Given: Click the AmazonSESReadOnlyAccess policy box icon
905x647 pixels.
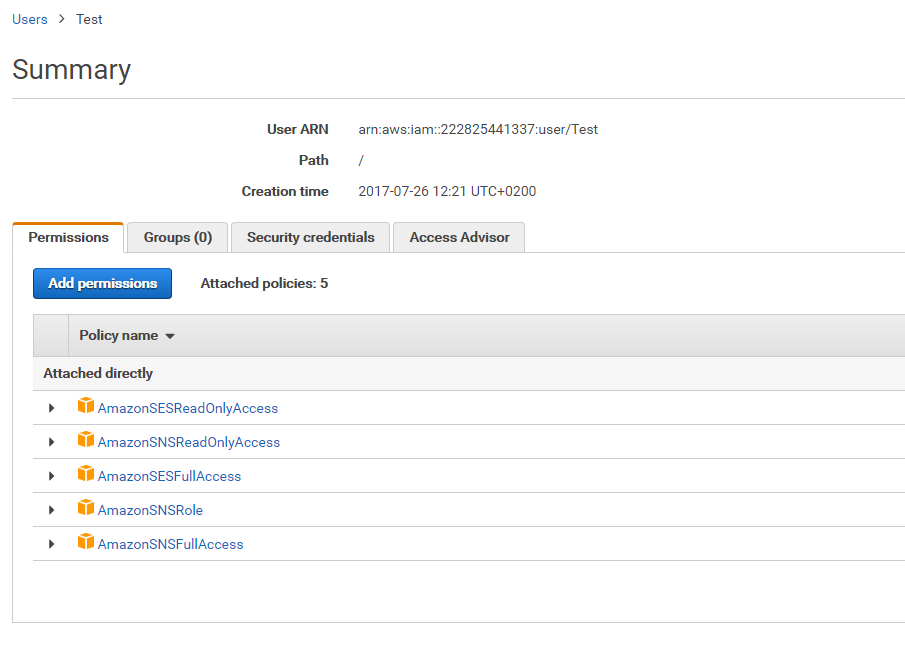Looking at the screenshot, I should [x=86, y=406].
